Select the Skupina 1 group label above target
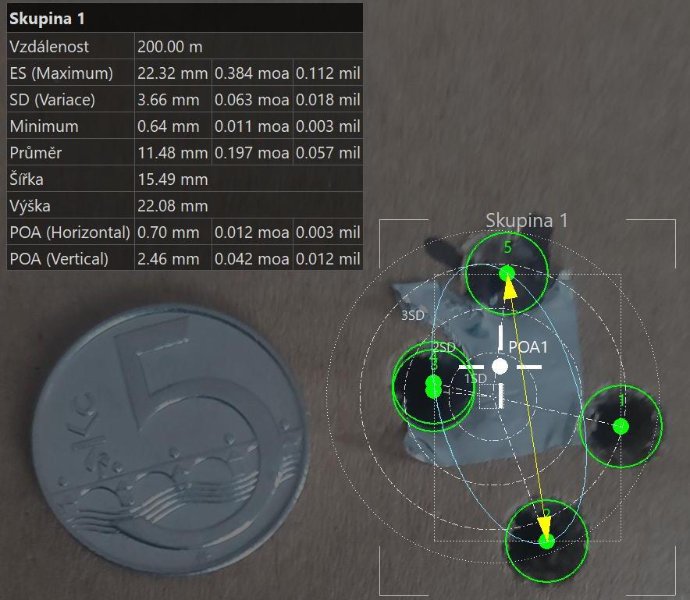Screen dimensions: 690x600 526,220
